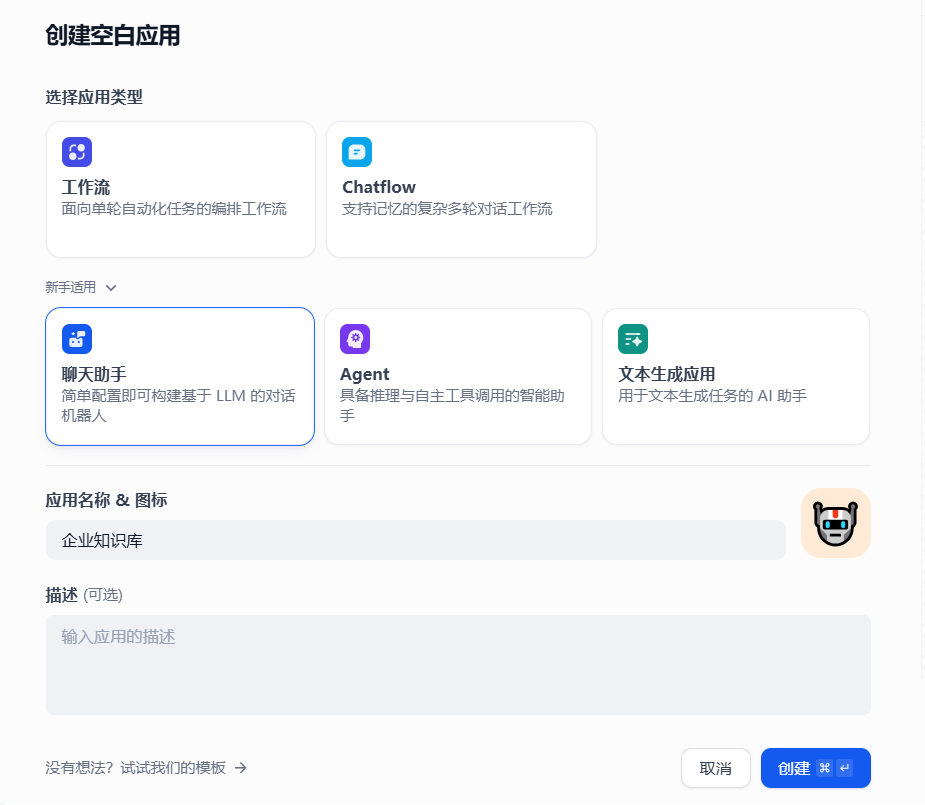This screenshot has height=805, width=925.
Task: Open the robot emoji app icon picker
Action: point(836,523)
